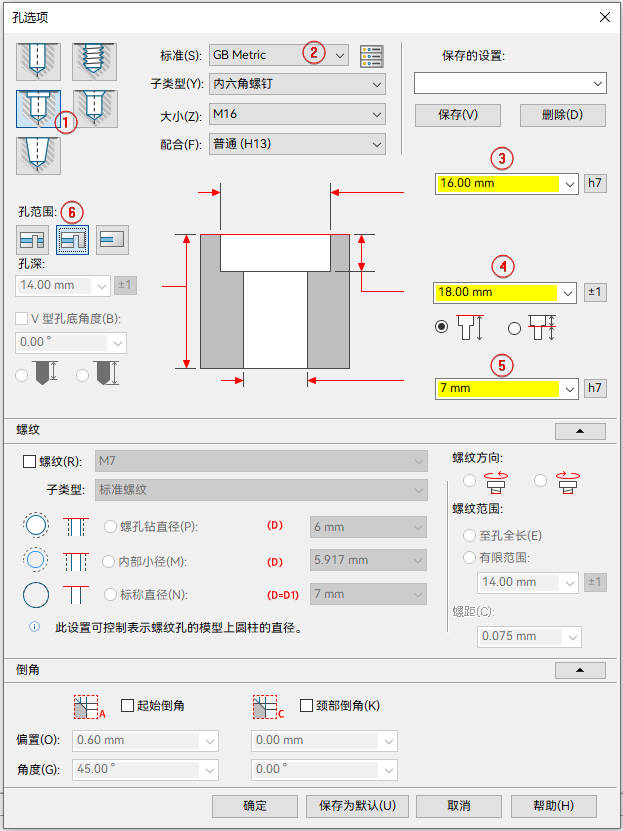This screenshot has width=623, height=831.
Task: Expand the 16.00 mm counterbore diameter dropdown
Action: [569, 184]
